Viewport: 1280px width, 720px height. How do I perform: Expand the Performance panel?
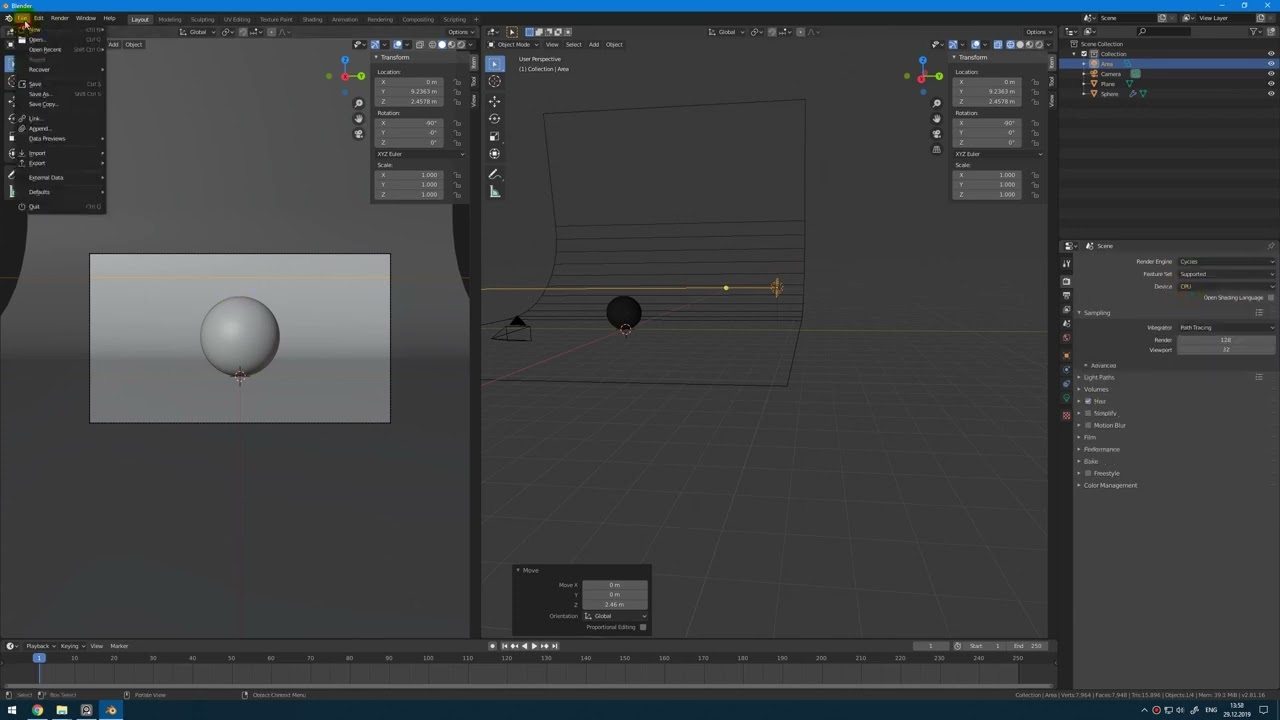(x=1101, y=449)
